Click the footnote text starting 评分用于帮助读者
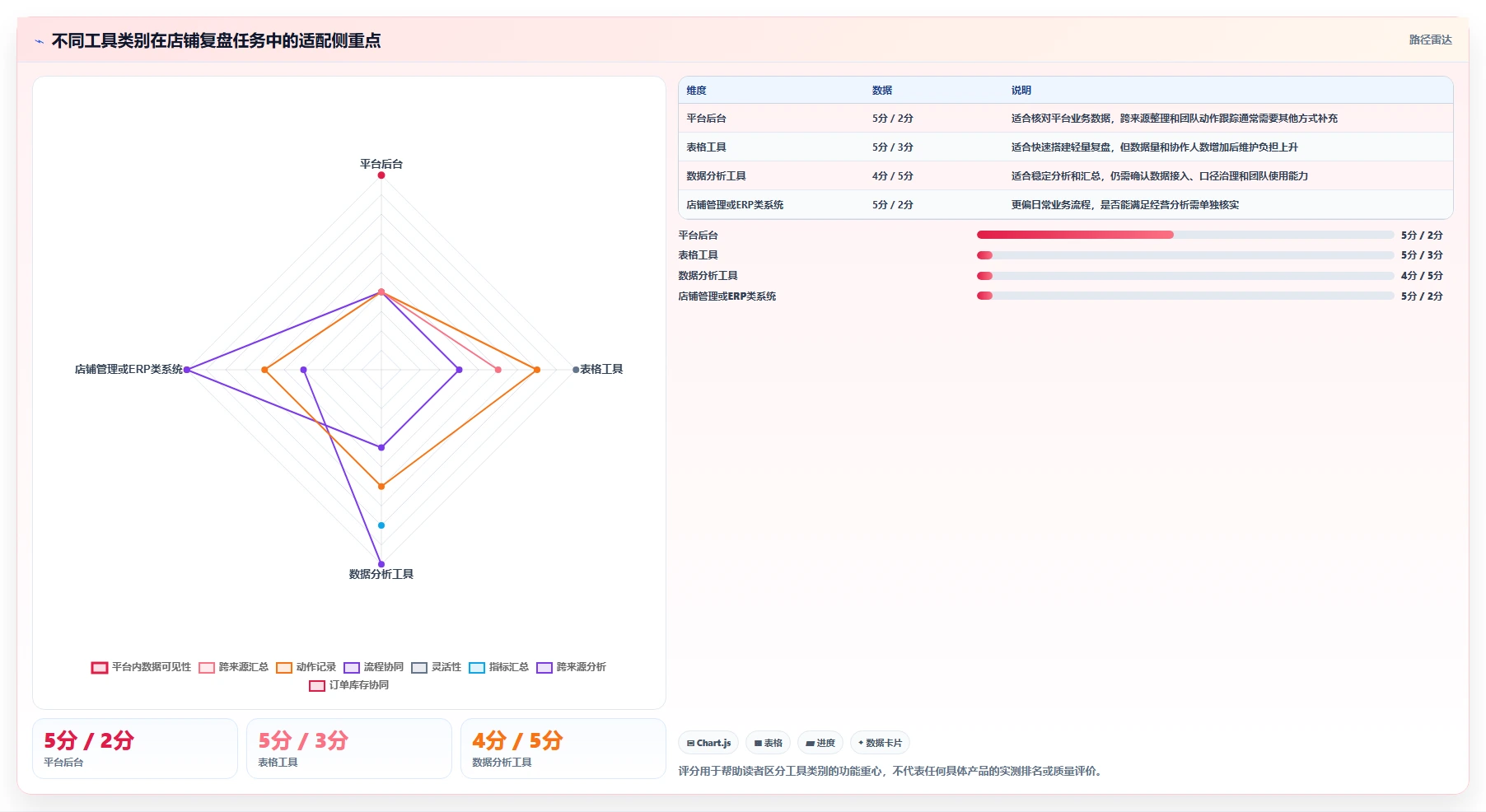 tap(892, 772)
